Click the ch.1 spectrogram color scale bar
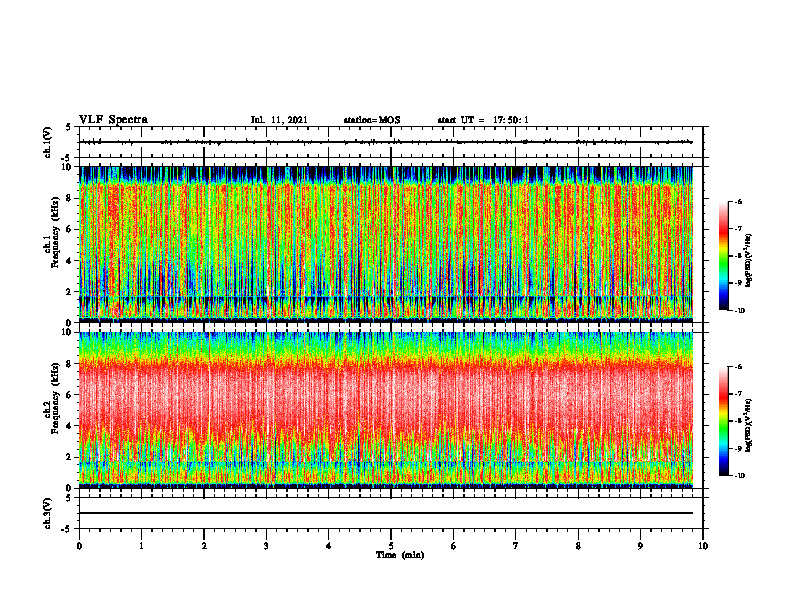Screen dimensions: 792x612 [723, 256]
